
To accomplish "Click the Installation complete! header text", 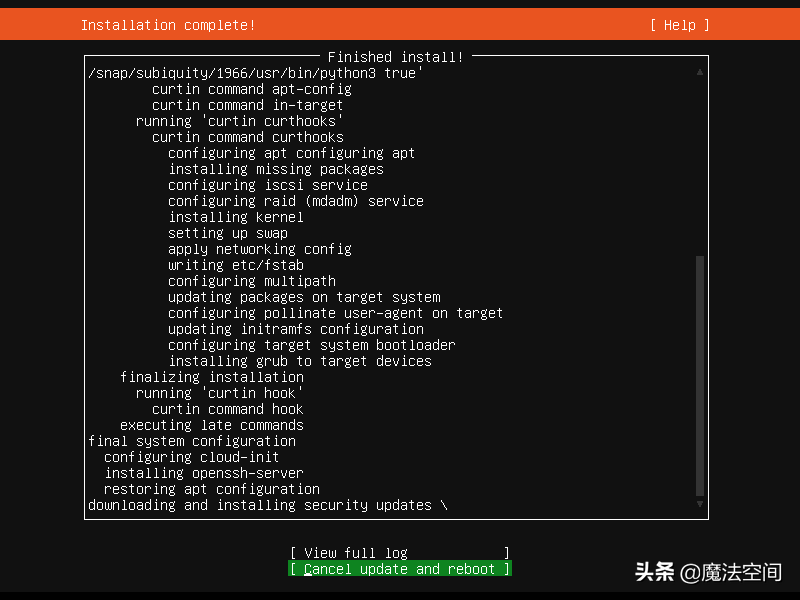I will pos(168,25).
